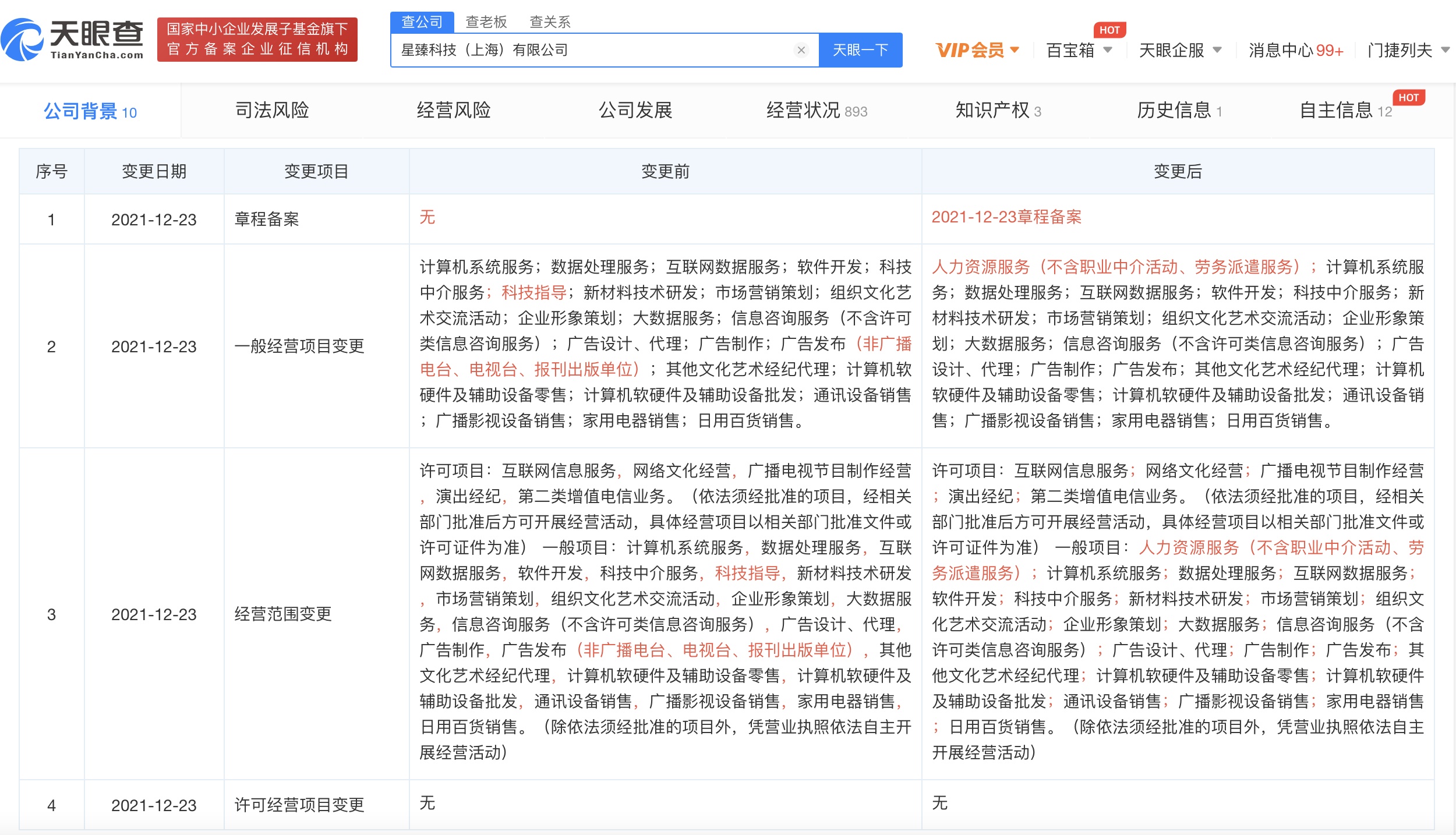
Task: Select the 查公司 search tab
Action: (x=422, y=22)
